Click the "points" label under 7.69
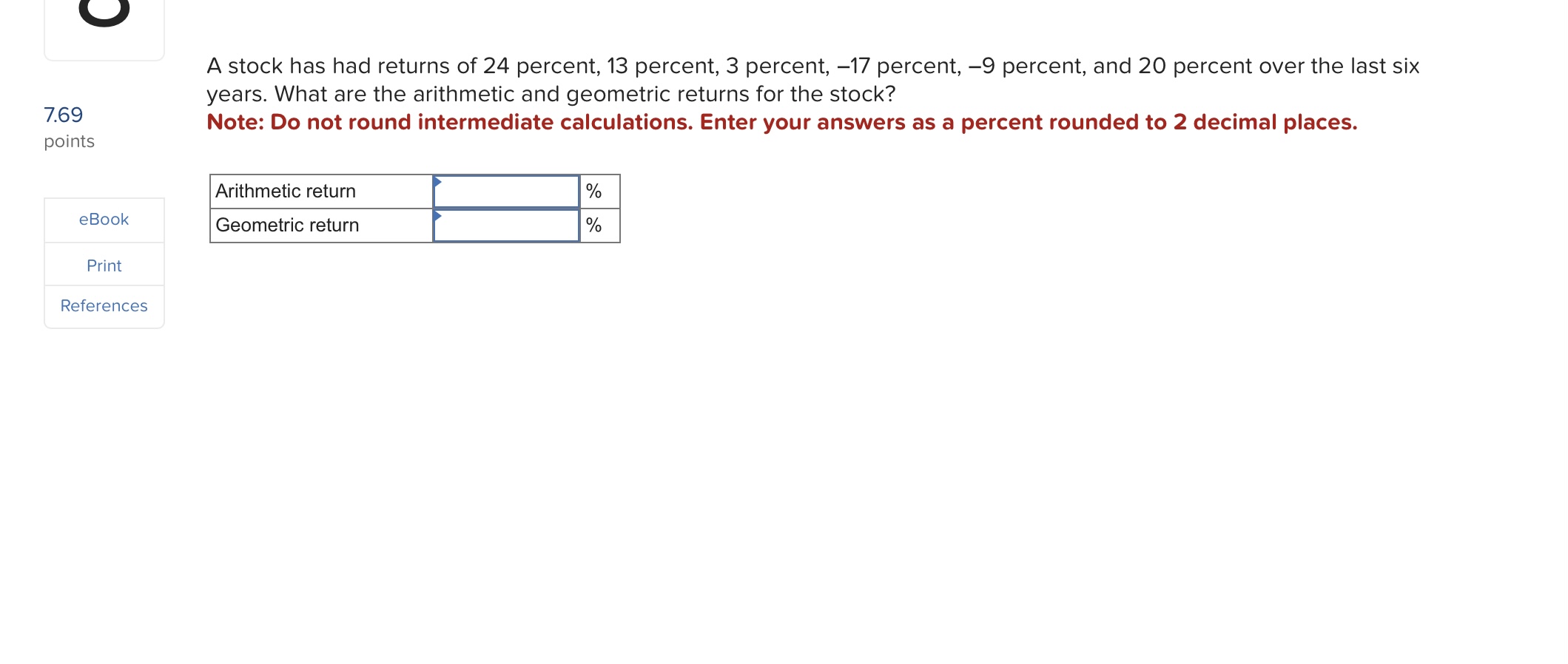The image size is (1568, 664). tap(69, 141)
